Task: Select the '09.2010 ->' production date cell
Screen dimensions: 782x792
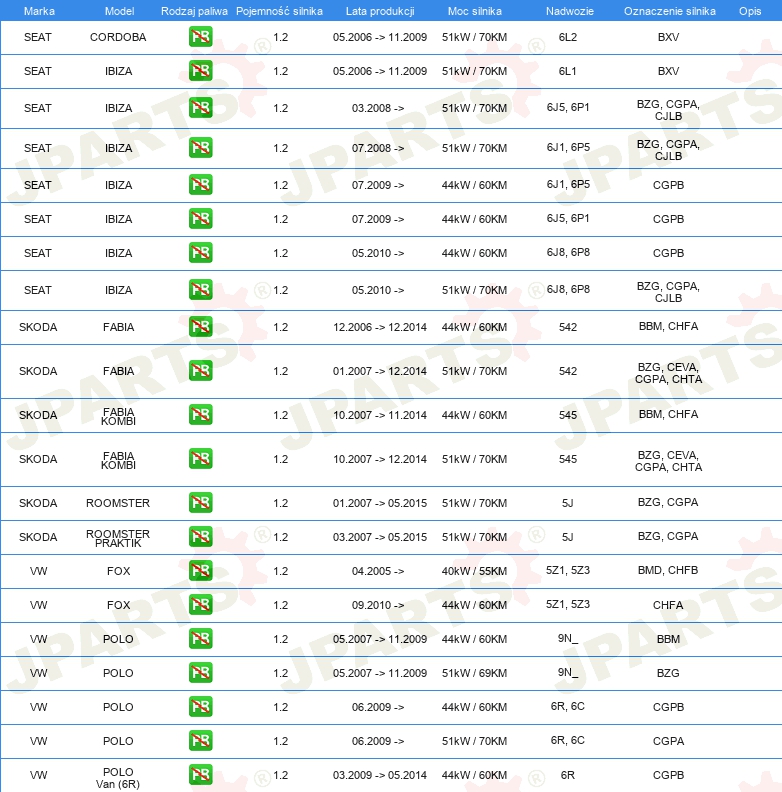Action: point(378,605)
